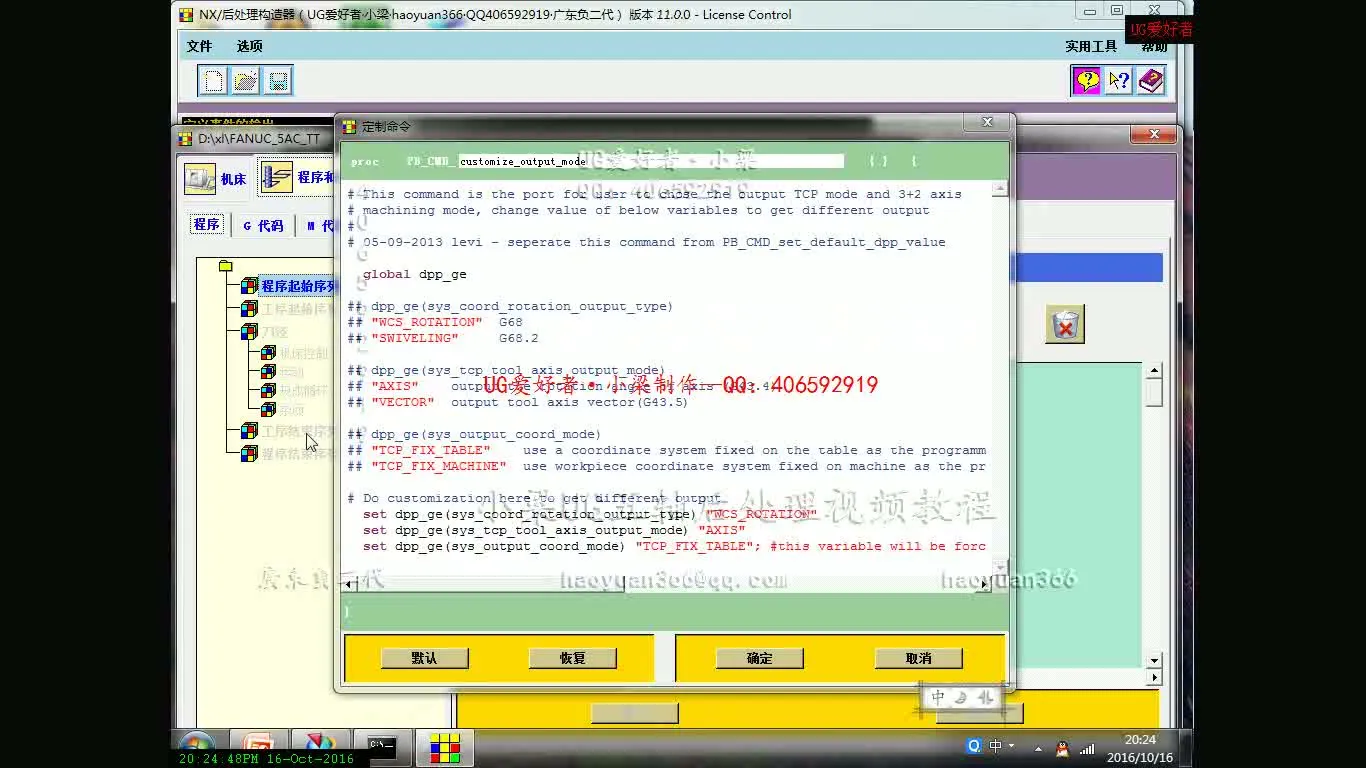The width and height of the screenshot is (1366, 768).
Task: Open the user manual book icon
Action: [1151, 81]
